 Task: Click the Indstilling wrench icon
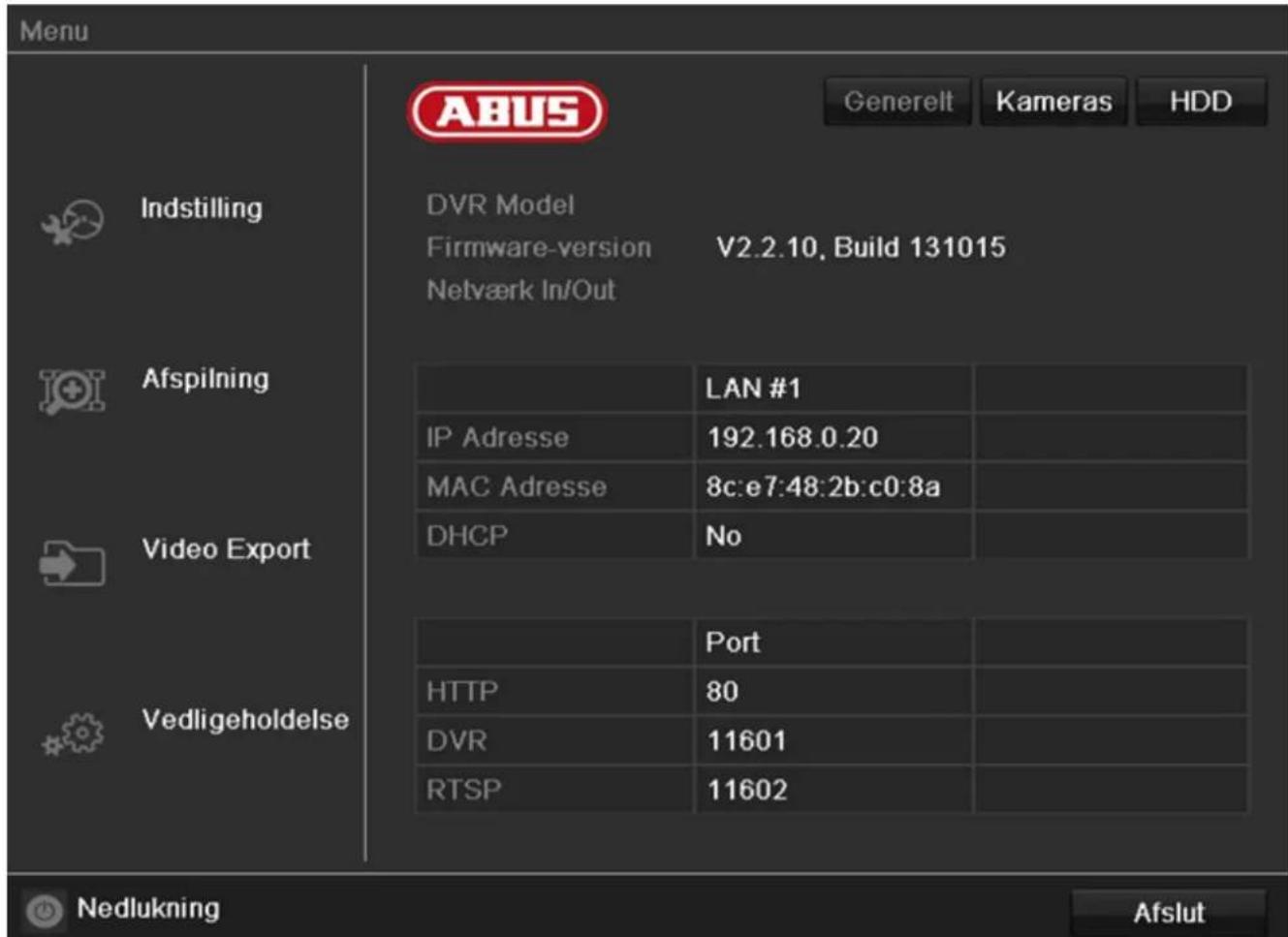pyautogui.click(x=73, y=222)
